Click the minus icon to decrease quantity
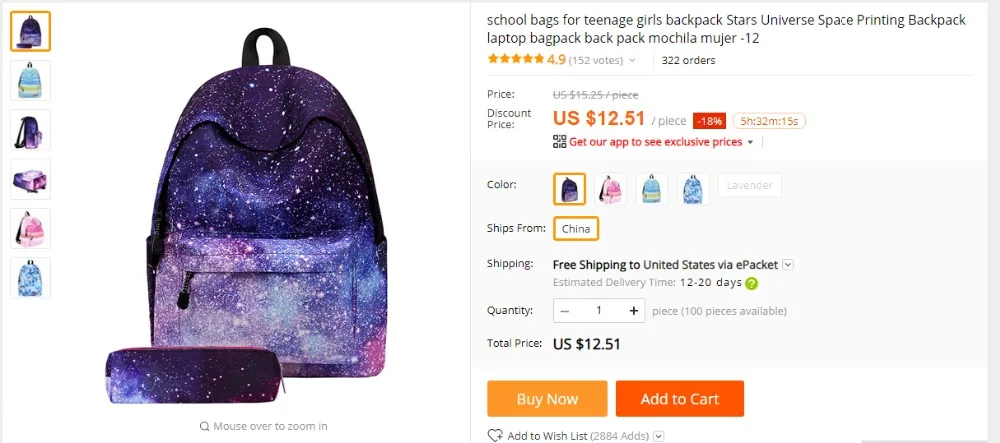 (564, 310)
